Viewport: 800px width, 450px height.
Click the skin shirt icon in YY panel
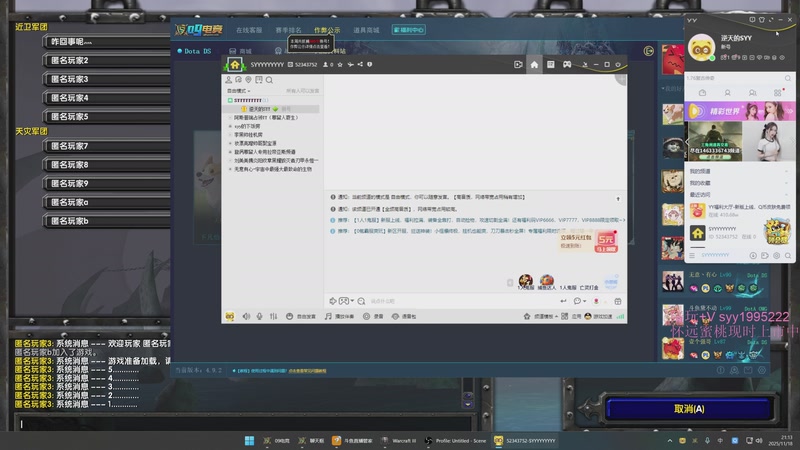point(761,19)
